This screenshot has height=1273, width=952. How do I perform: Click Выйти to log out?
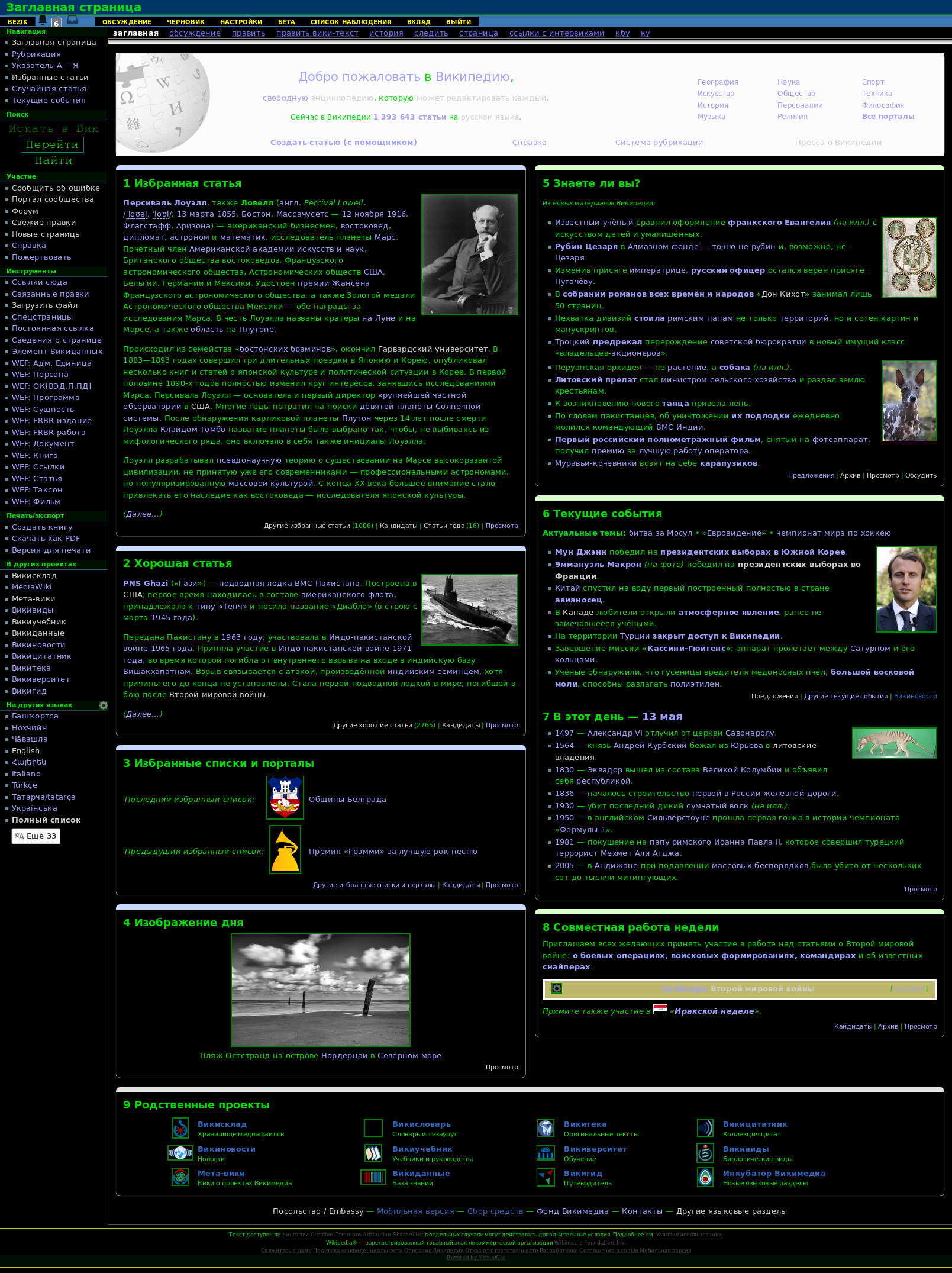point(459,22)
